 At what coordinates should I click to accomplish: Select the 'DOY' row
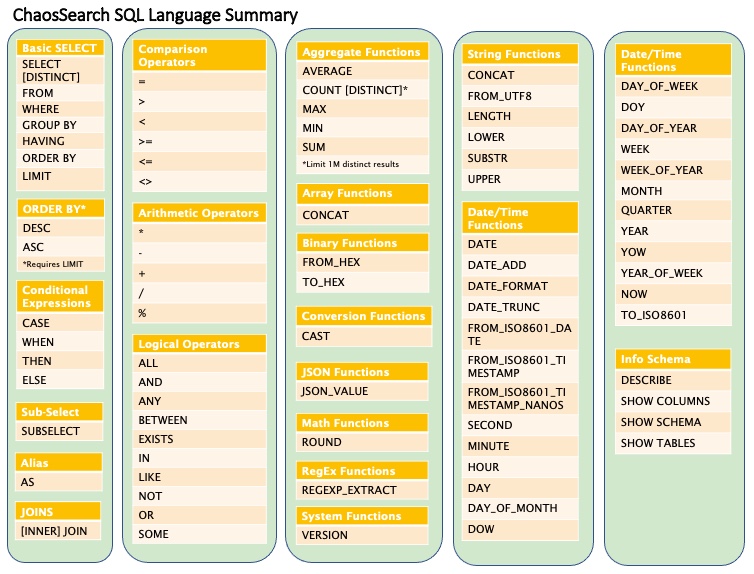[x=673, y=107]
